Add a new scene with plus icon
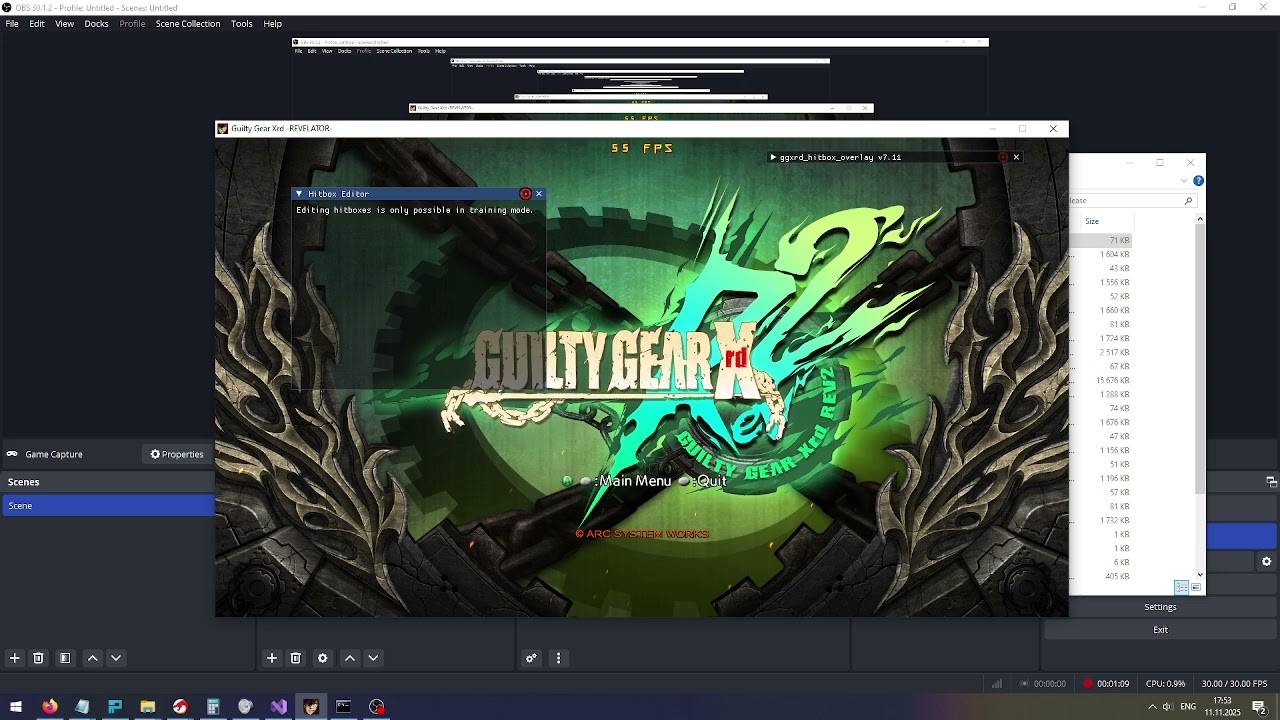Screen dimensions: 1280x720 [x=14, y=658]
